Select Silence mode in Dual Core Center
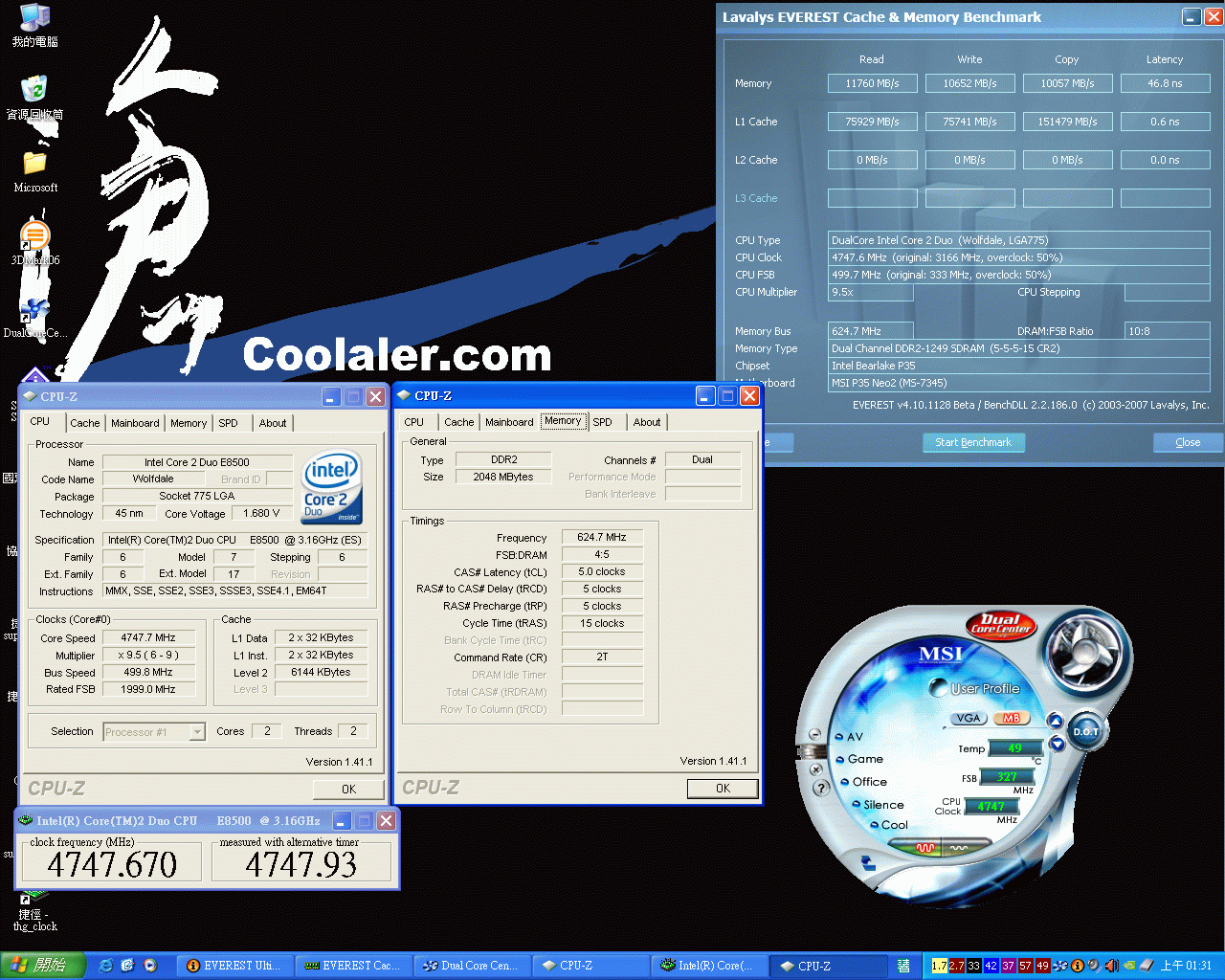 tap(878, 805)
